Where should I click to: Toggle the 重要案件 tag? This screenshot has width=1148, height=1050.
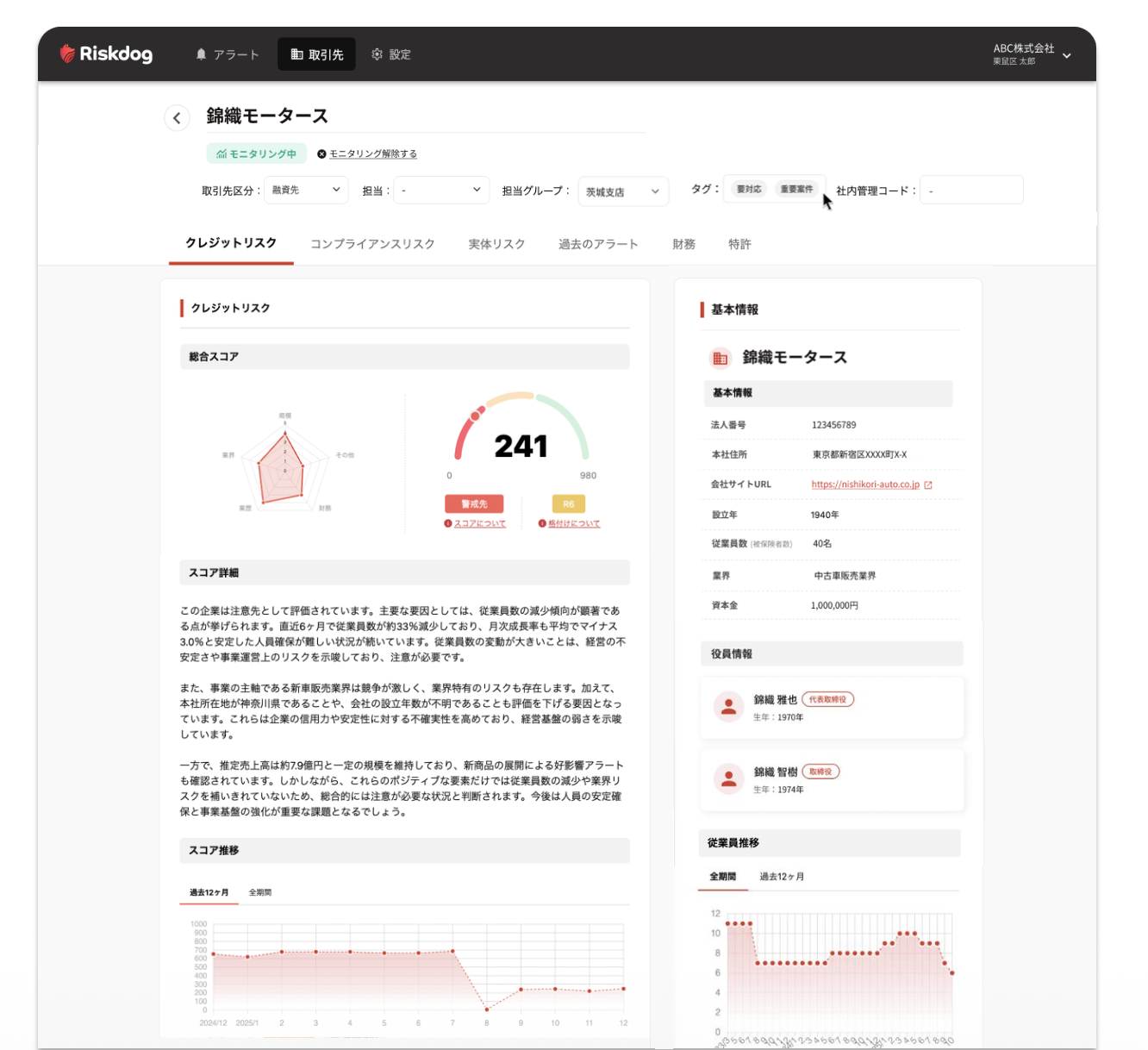tap(796, 189)
